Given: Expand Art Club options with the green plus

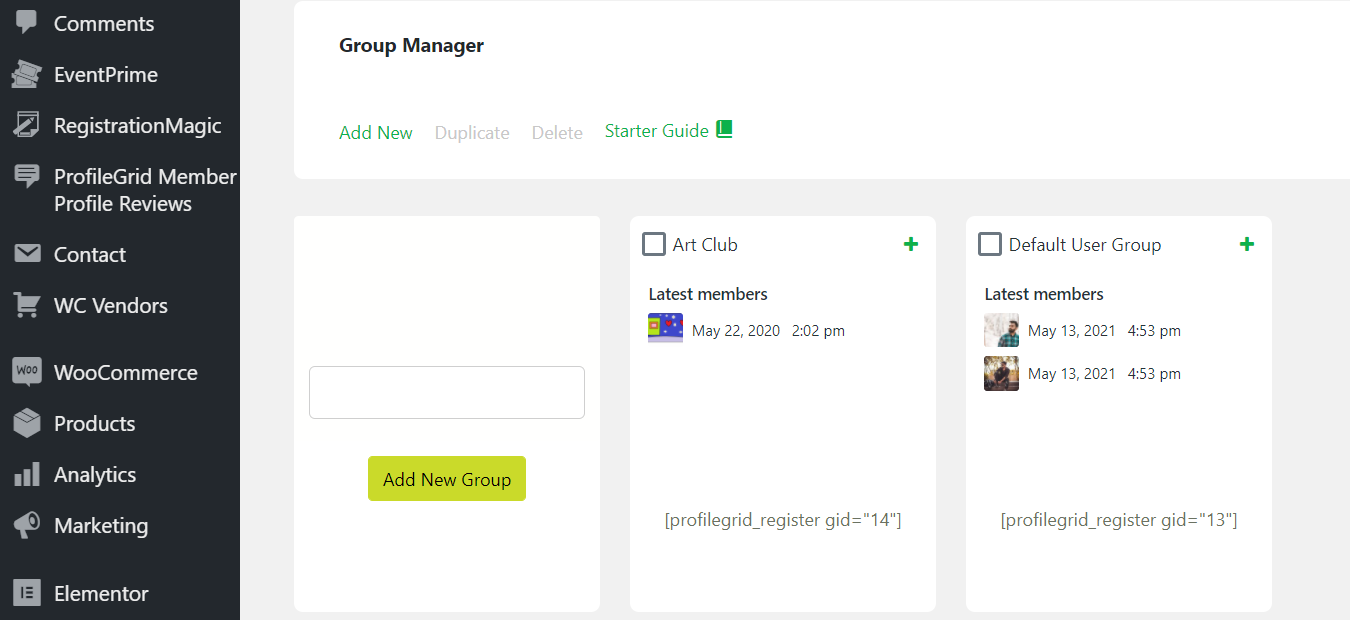Looking at the screenshot, I should pyautogui.click(x=910, y=243).
